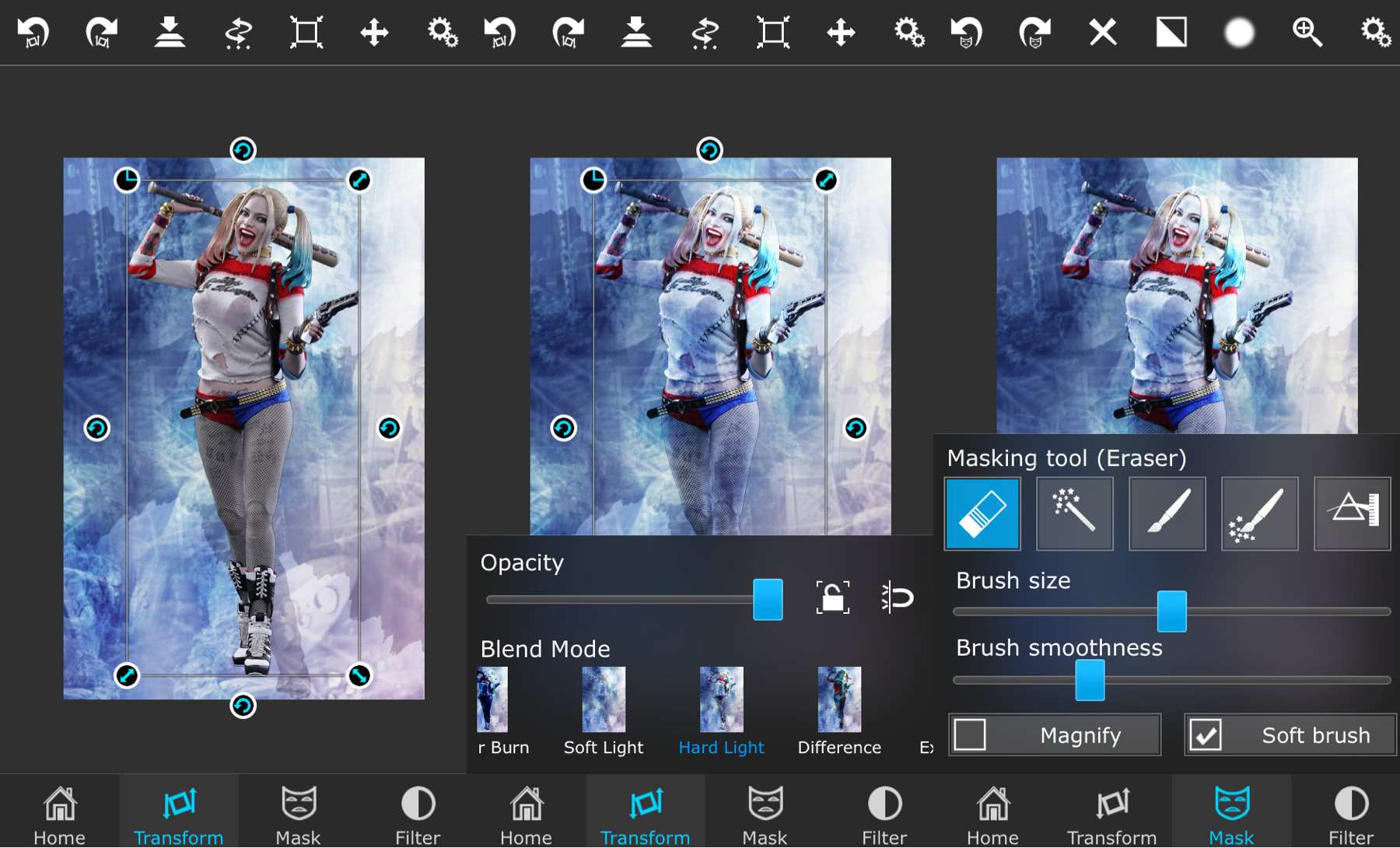Click bottom-right resize handle on left panel image
Image resolution: width=1400 pixels, height=848 pixels.
pyautogui.click(x=359, y=675)
